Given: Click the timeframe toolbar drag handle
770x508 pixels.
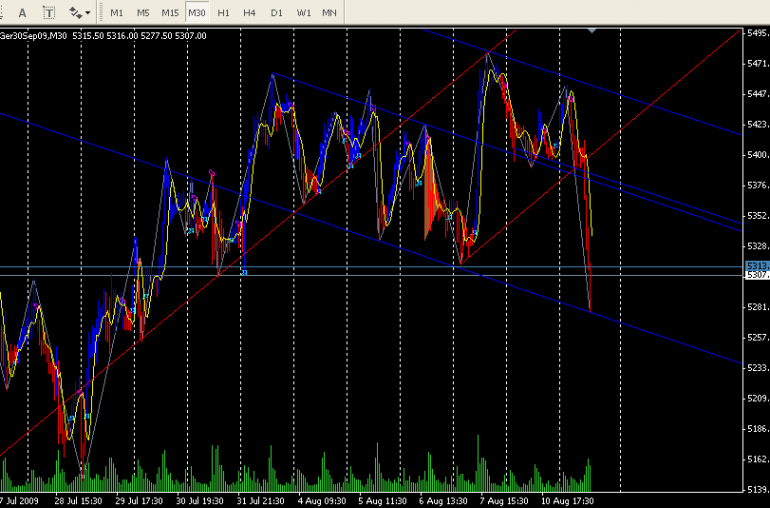Looking at the screenshot, I should point(101,13).
